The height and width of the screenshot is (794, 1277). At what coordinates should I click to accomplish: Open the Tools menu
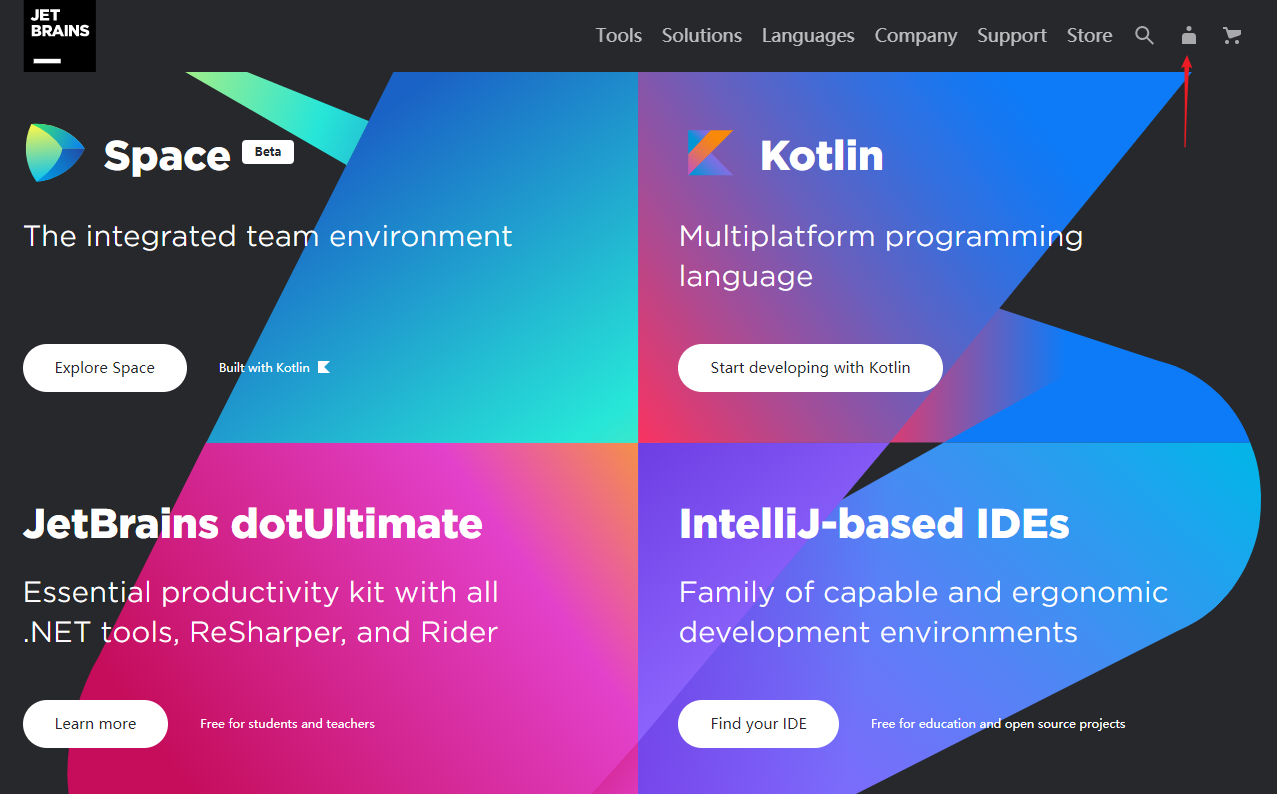click(x=619, y=36)
